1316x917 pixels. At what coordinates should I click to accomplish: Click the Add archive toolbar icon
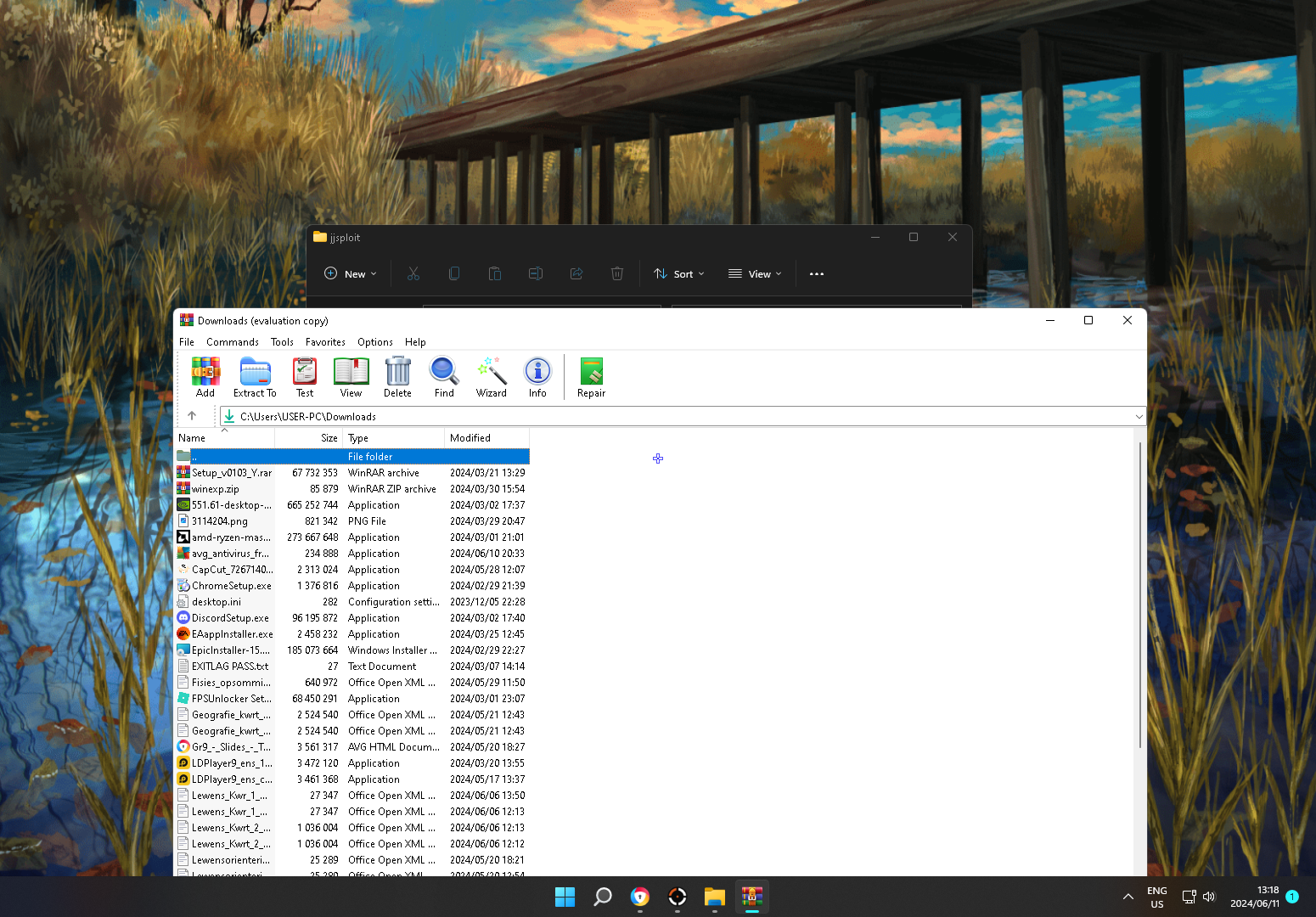click(x=205, y=377)
